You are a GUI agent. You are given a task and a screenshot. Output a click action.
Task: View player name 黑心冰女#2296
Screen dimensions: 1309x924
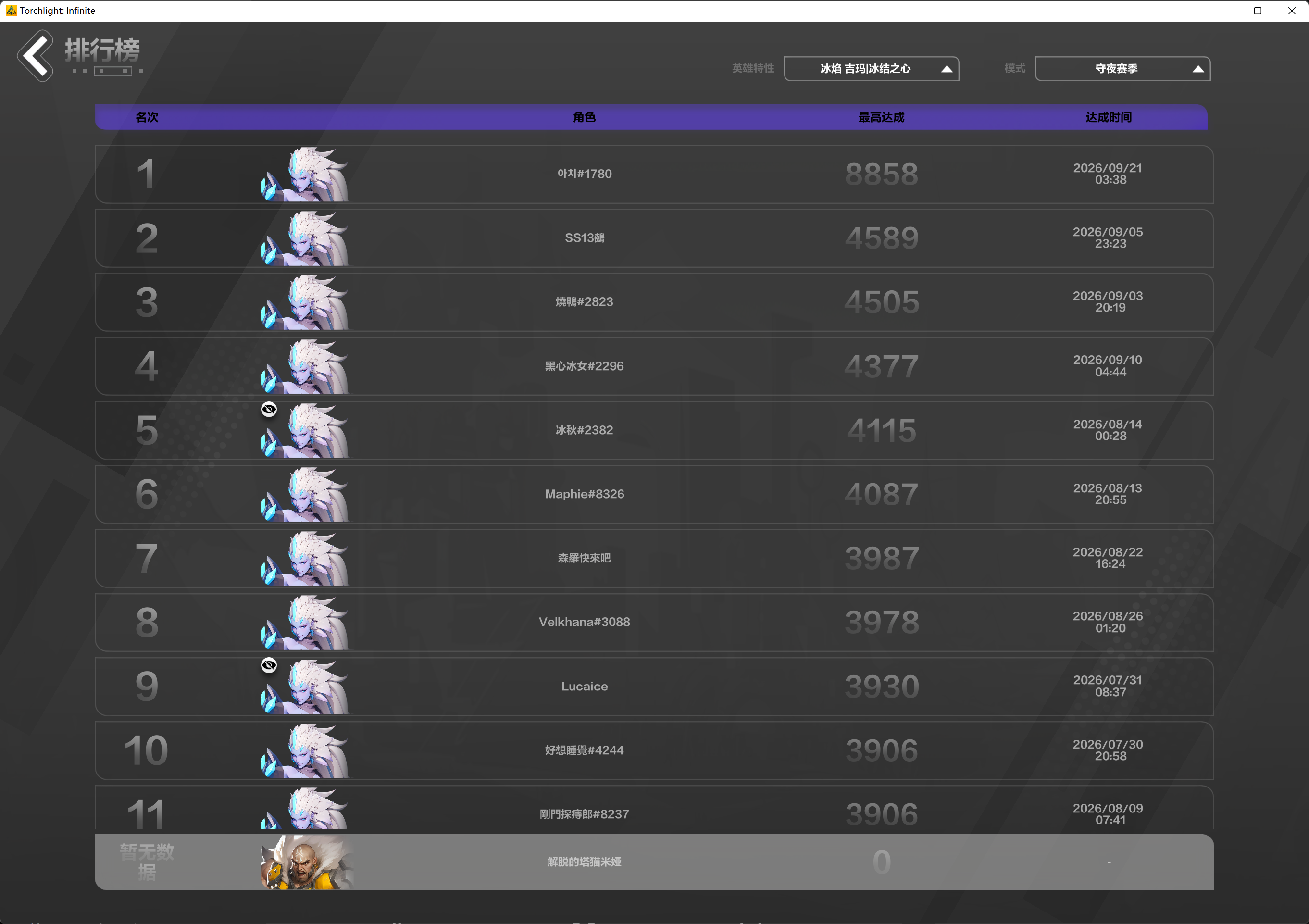pyautogui.click(x=585, y=366)
